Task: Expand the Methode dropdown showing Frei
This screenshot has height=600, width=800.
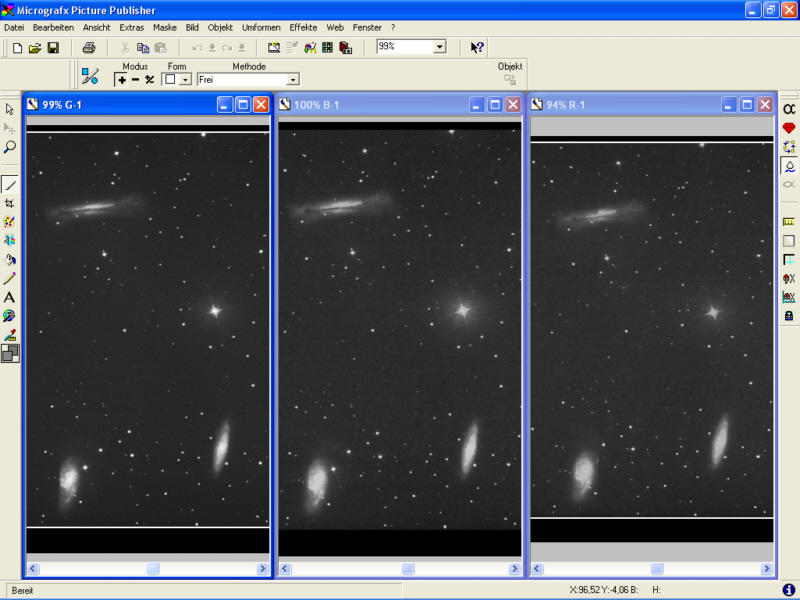Action: click(x=292, y=79)
